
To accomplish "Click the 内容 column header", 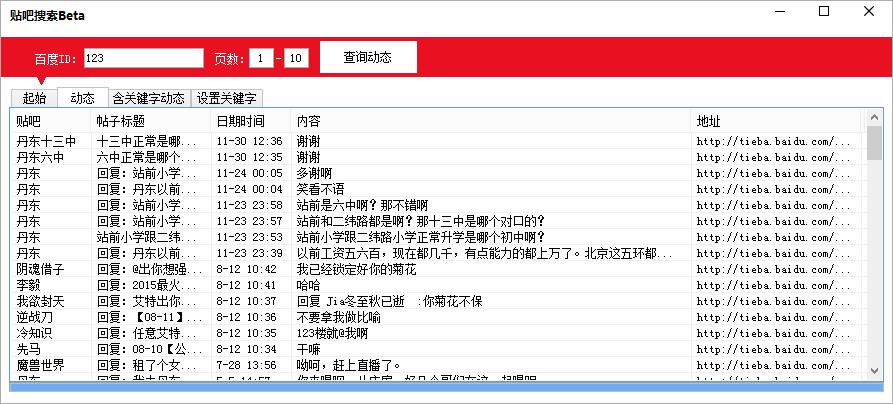I will pyautogui.click(x=490, y=120).
